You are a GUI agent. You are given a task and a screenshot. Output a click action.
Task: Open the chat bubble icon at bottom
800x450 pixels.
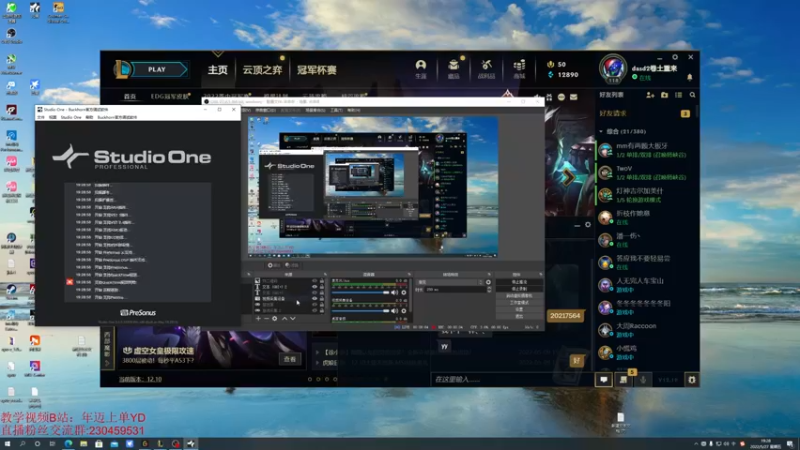pos(604,380)
